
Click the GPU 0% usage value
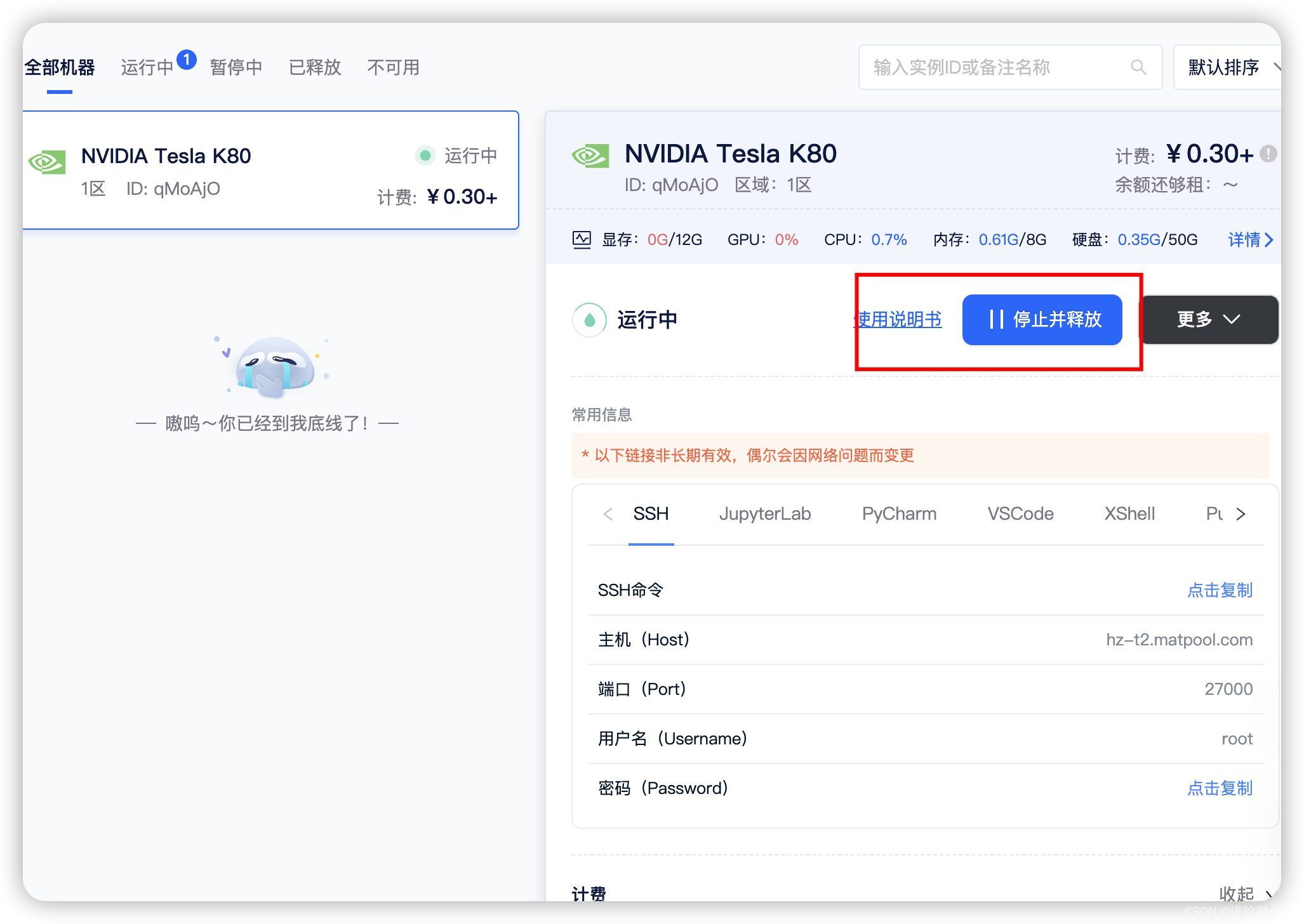[787, 240]
